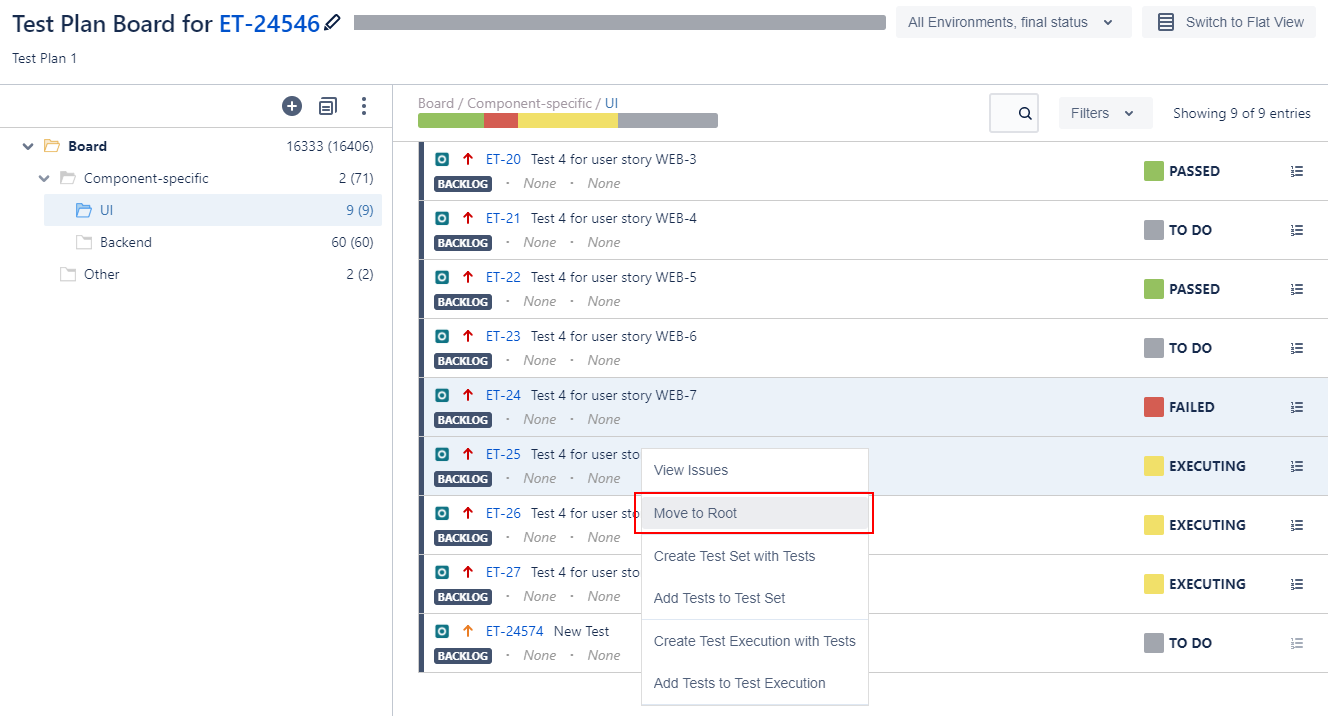Viewport: 1328px width, 716px height.
Task: Click yellow executing segment of progress bar
Action: 568,121
